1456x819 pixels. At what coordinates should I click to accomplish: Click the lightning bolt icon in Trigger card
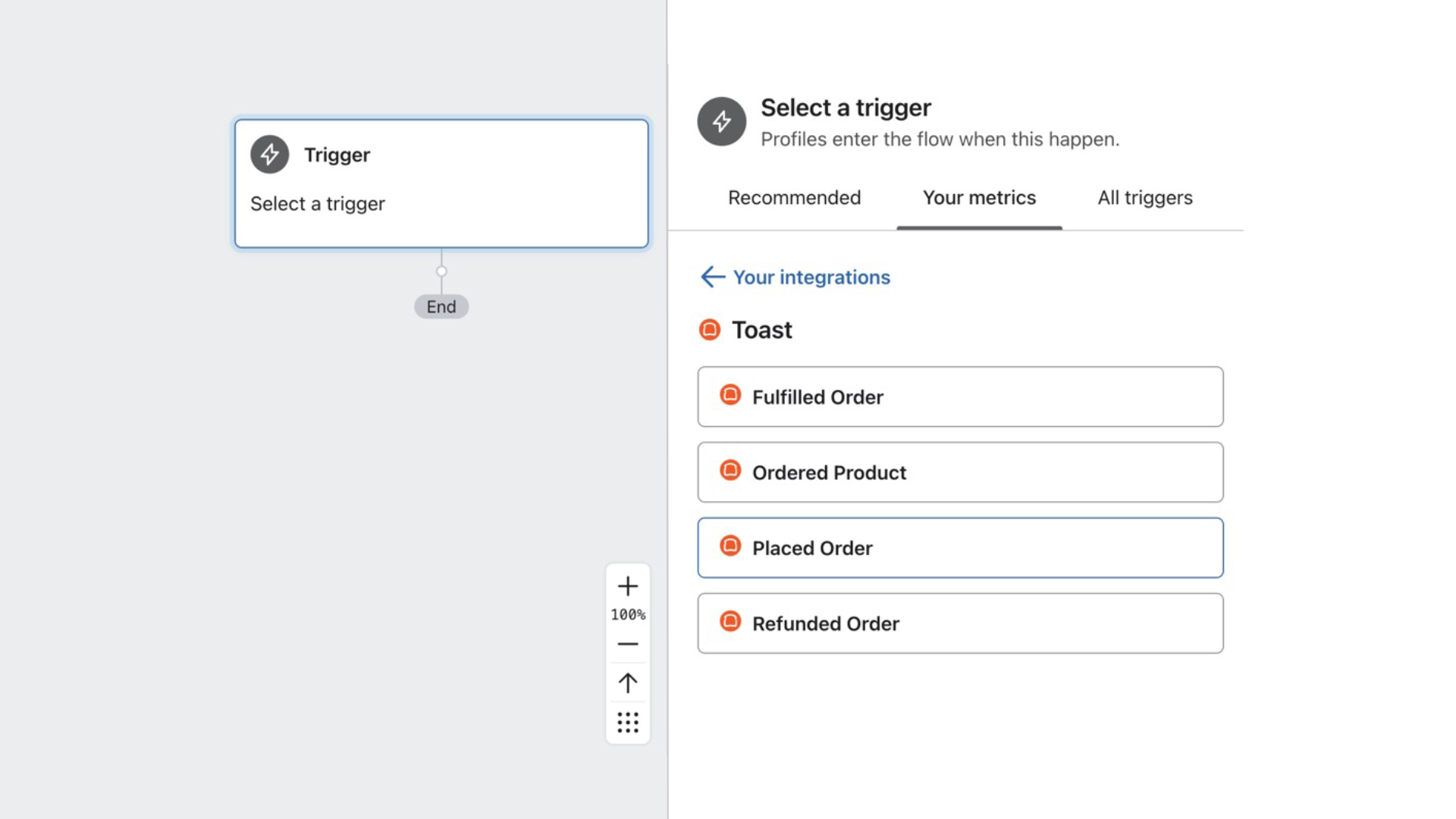click(x=270, y=155)
